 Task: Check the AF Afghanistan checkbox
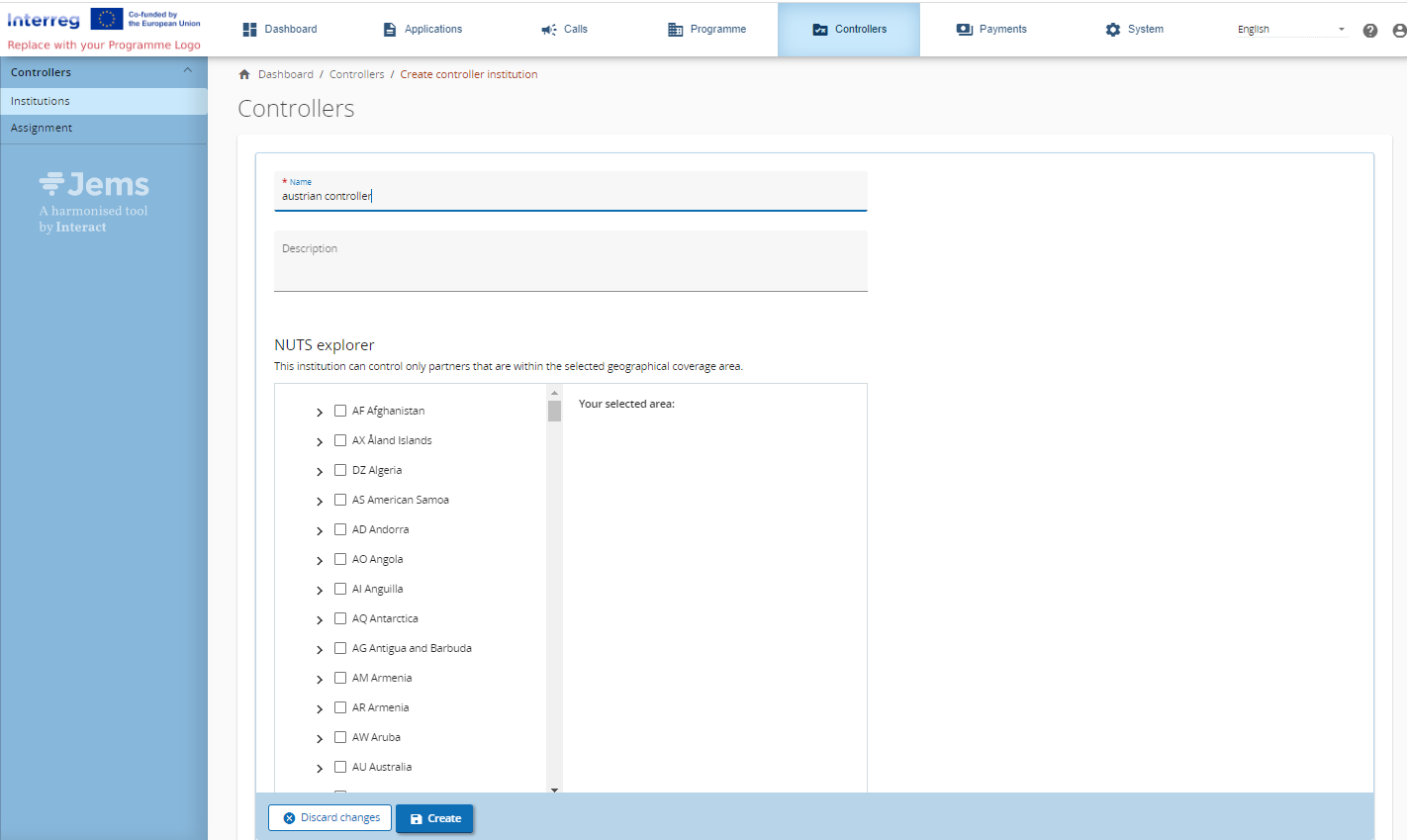340,411
